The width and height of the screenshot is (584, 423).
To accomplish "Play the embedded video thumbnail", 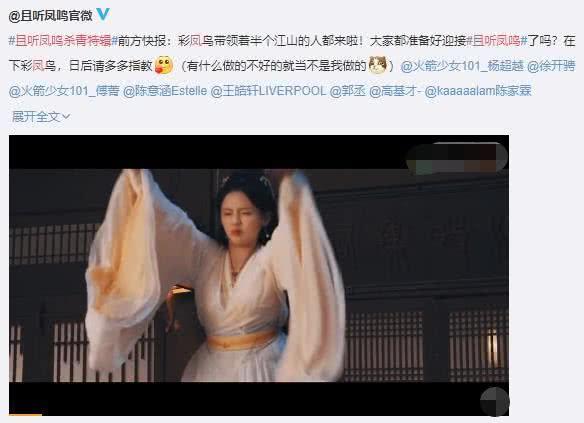I will [259, 275].
